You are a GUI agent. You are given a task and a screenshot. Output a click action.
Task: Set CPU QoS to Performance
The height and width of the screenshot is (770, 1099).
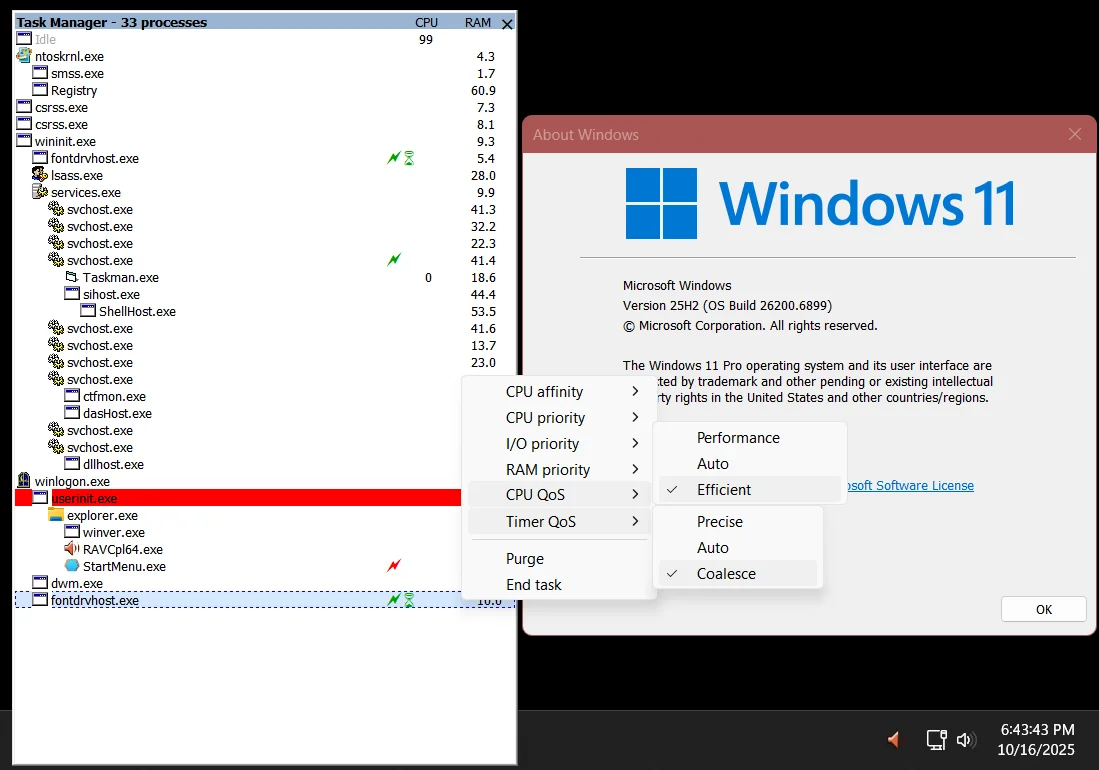pos(749,438)
